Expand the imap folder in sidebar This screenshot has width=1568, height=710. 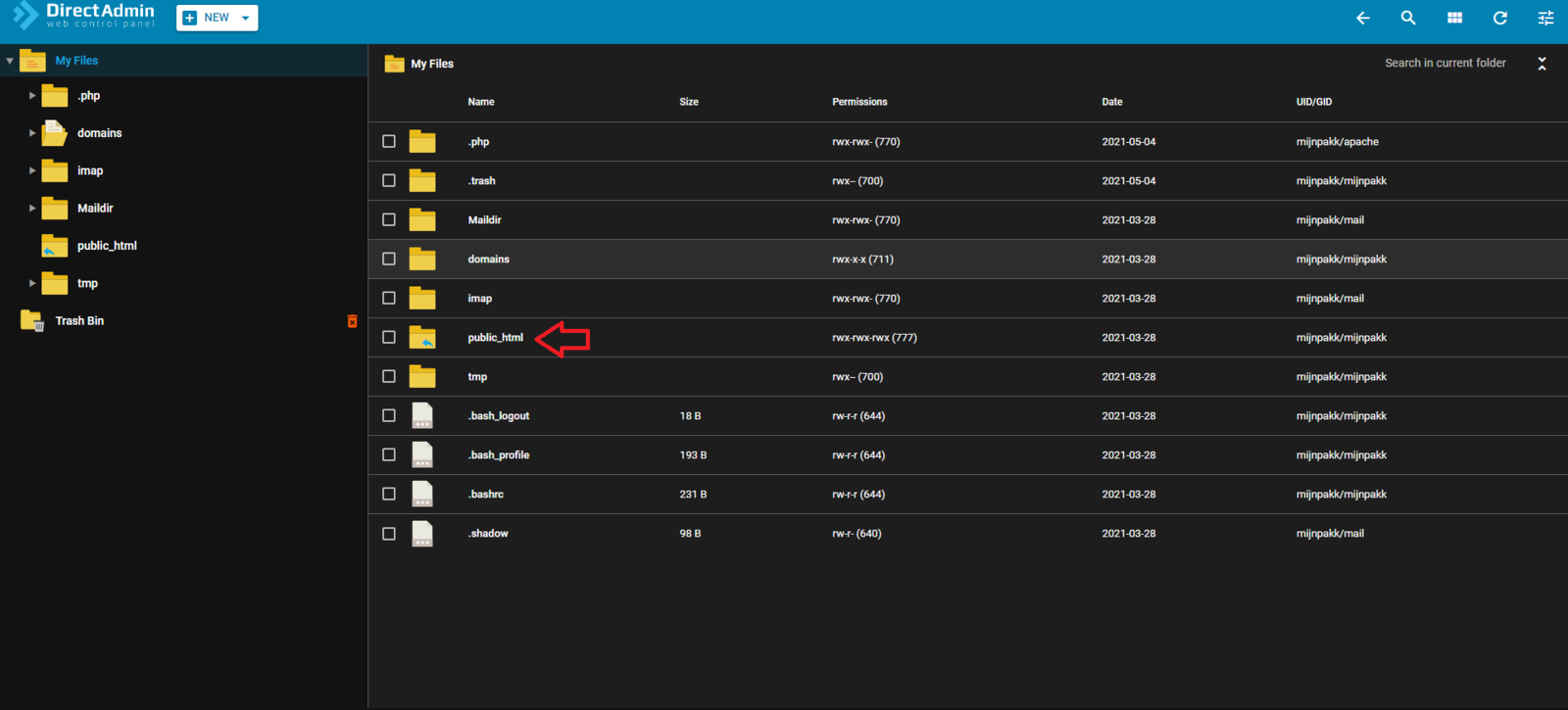(x=32, y=170)
